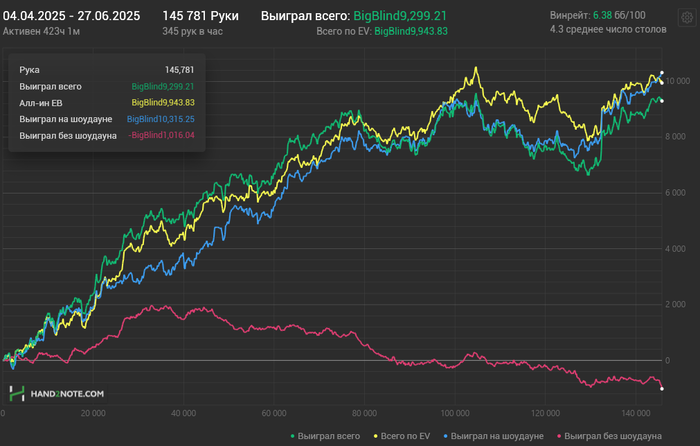Click the white endpoint marker on blue showdown line
Image resolution: width=700 pixels, height=446 pixels.
(662, 73)
